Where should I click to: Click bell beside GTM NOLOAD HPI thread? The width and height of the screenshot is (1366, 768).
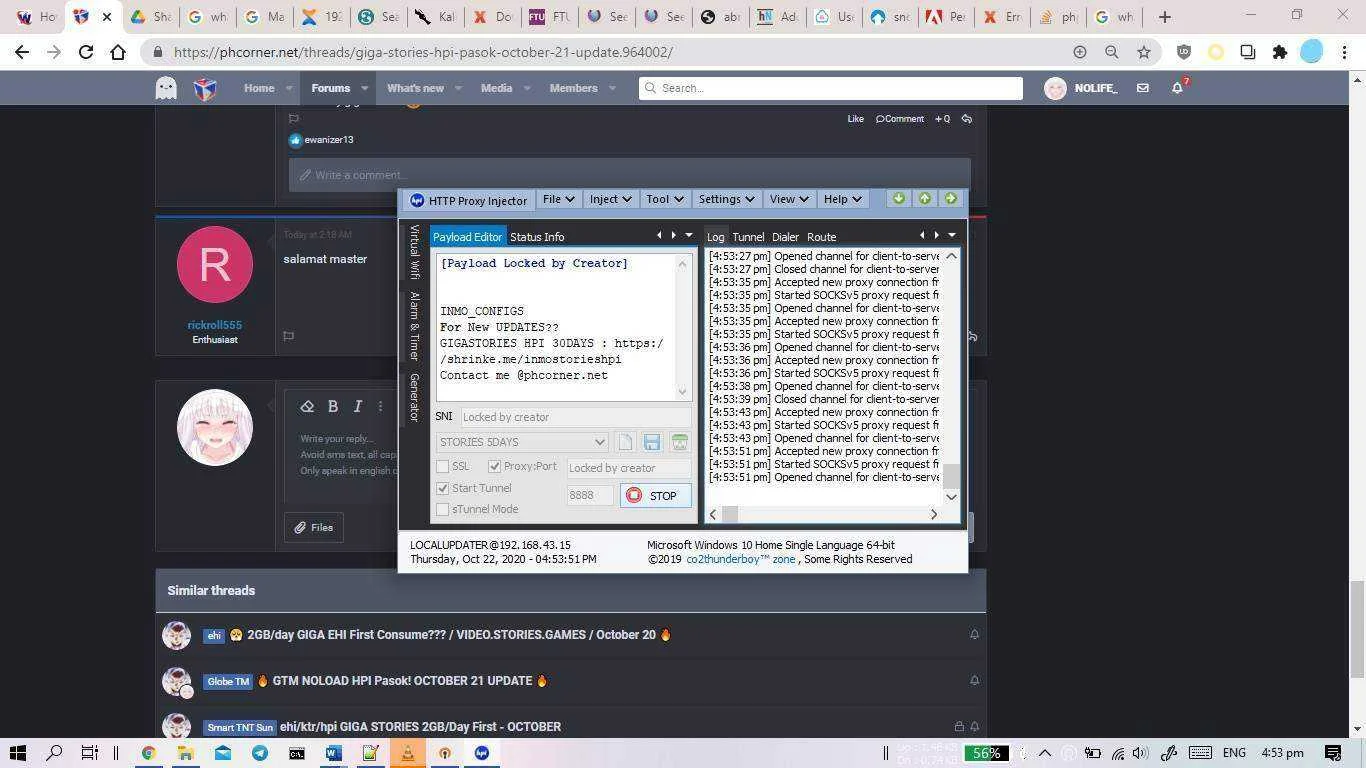974,680
